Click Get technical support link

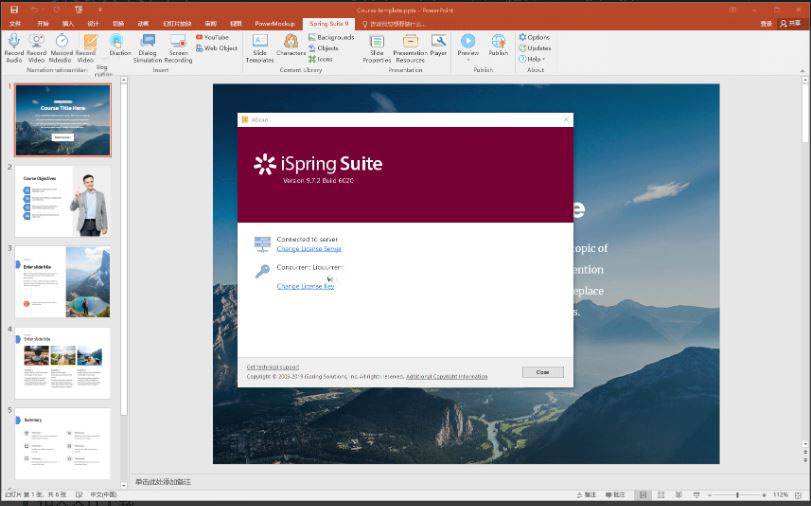(273, 367)
